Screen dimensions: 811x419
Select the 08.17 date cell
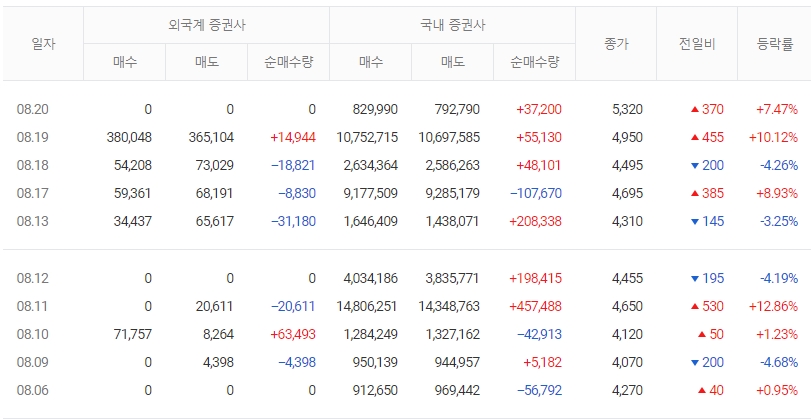pyautogui.click(x=33, y=193)
